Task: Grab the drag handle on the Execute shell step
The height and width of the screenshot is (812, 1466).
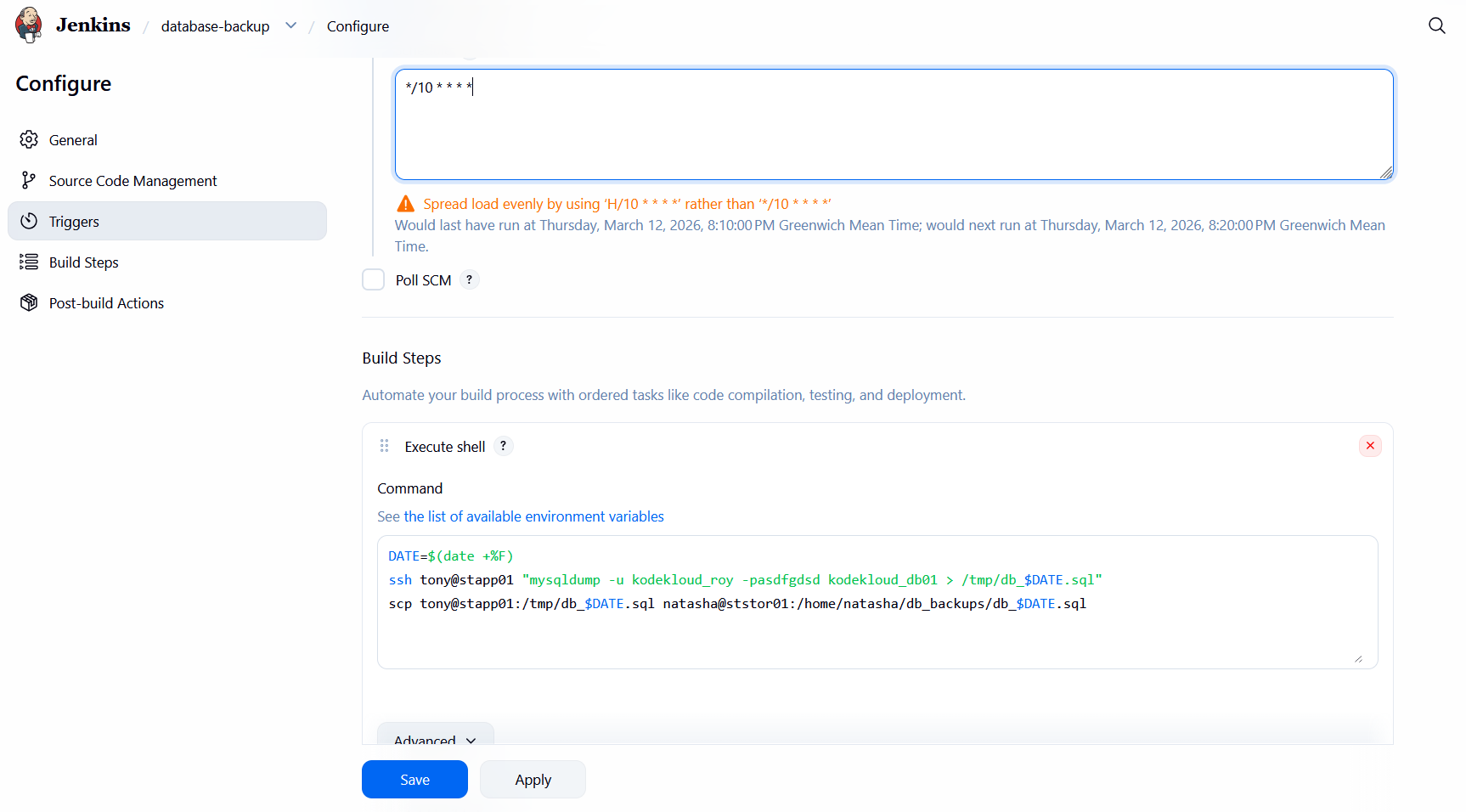Action: click(384, 445)
